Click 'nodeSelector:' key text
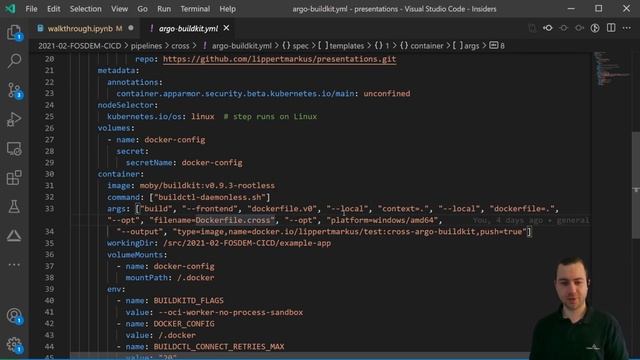 (128, 105)
